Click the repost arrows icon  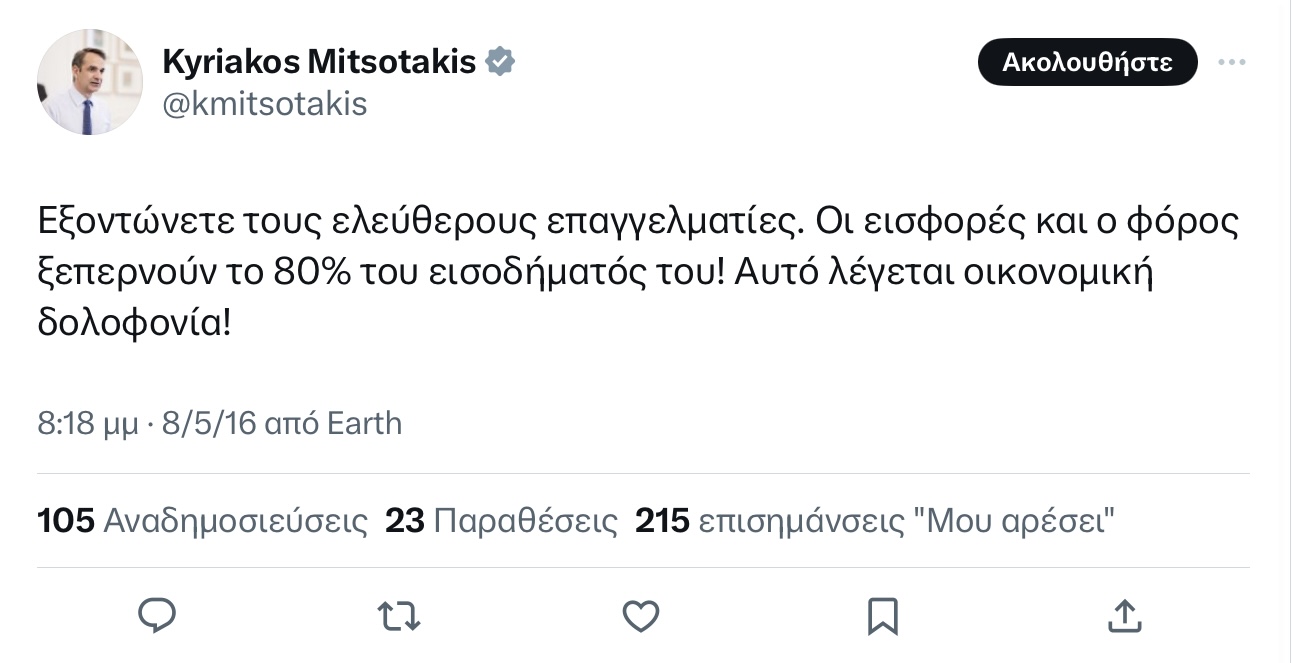point(399,615)
